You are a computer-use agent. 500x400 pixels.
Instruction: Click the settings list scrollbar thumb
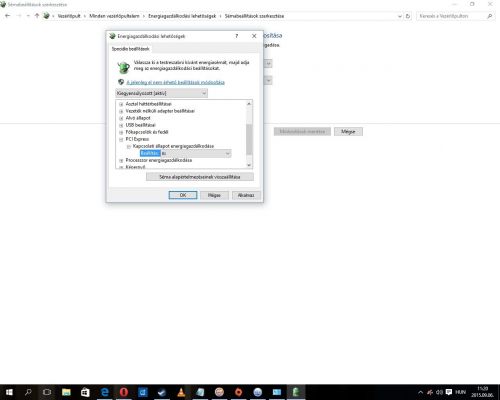pos(249,139)
